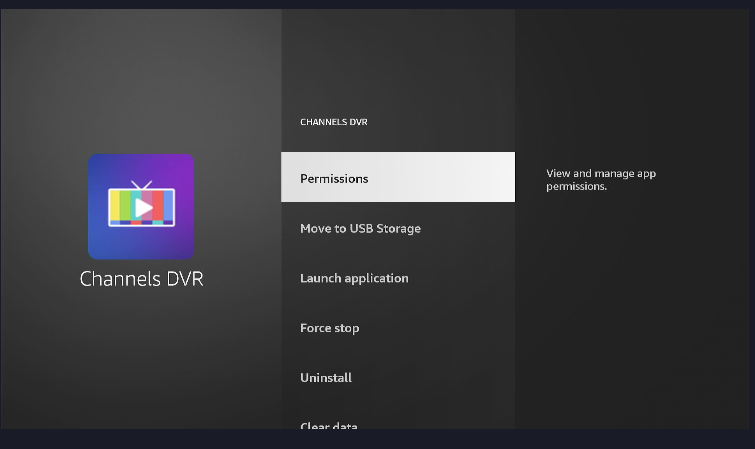755x449 pixels.
Task: Click the right edge of the highlighted Permissions row
Action: 505,178
